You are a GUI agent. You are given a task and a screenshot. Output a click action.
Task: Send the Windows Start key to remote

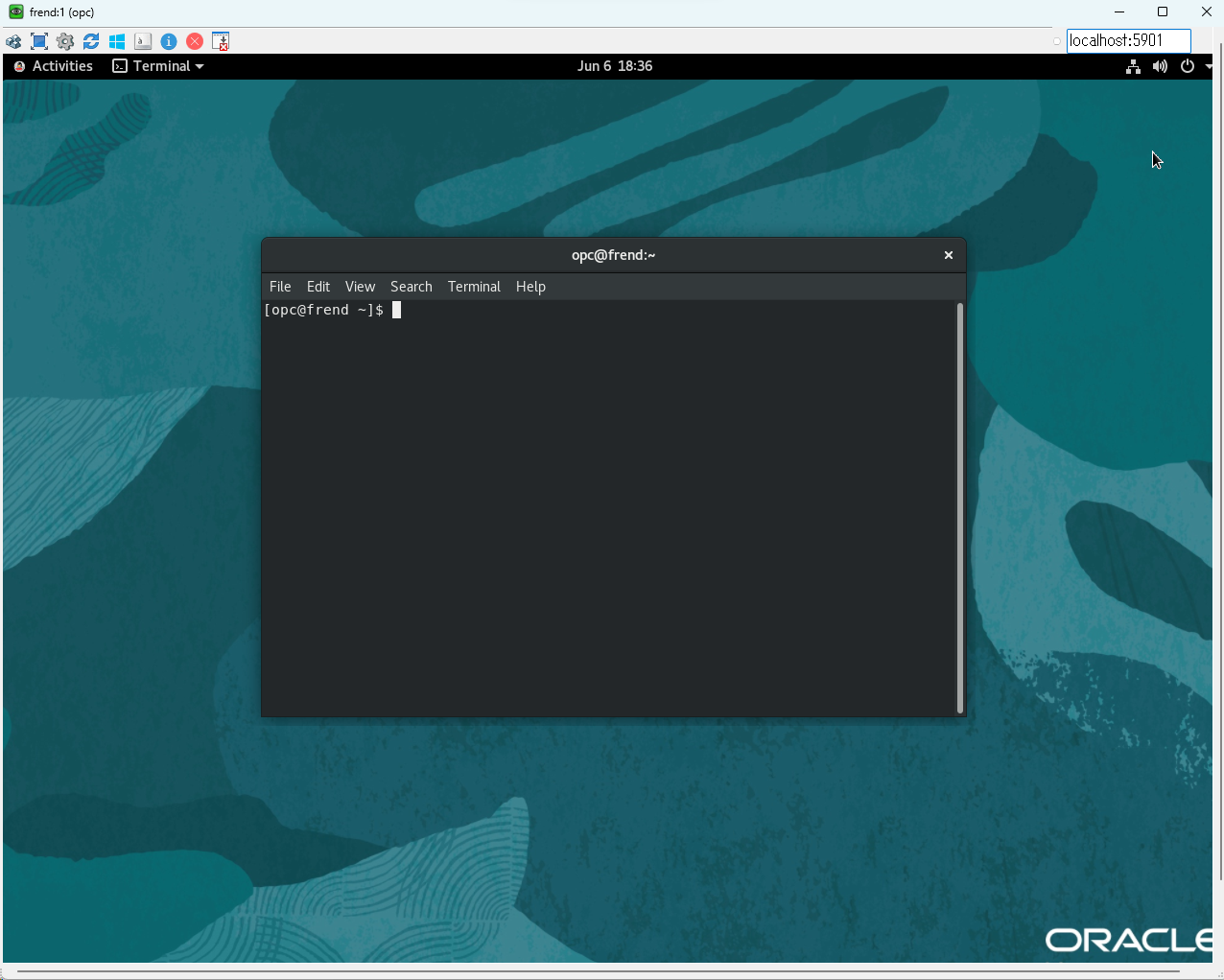(117, 41)
